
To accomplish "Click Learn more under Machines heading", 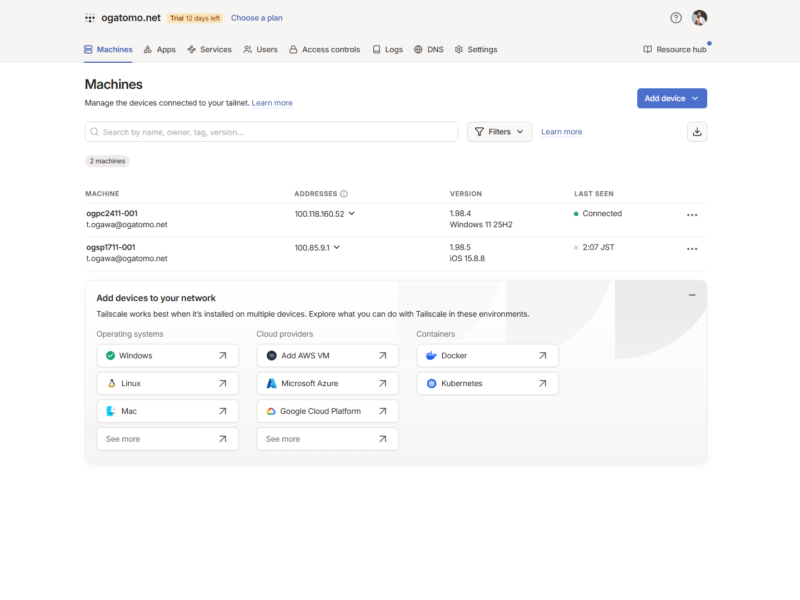I will tap(272, 103).
